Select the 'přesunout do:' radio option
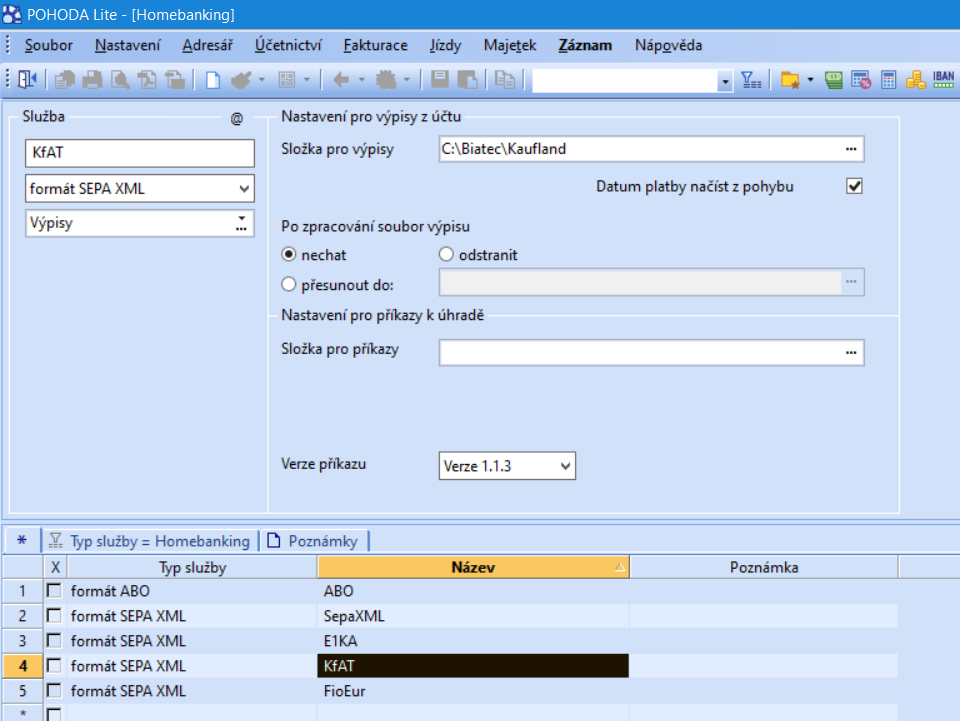The height and width of the screenshot is (721, 960). point(291,283)
